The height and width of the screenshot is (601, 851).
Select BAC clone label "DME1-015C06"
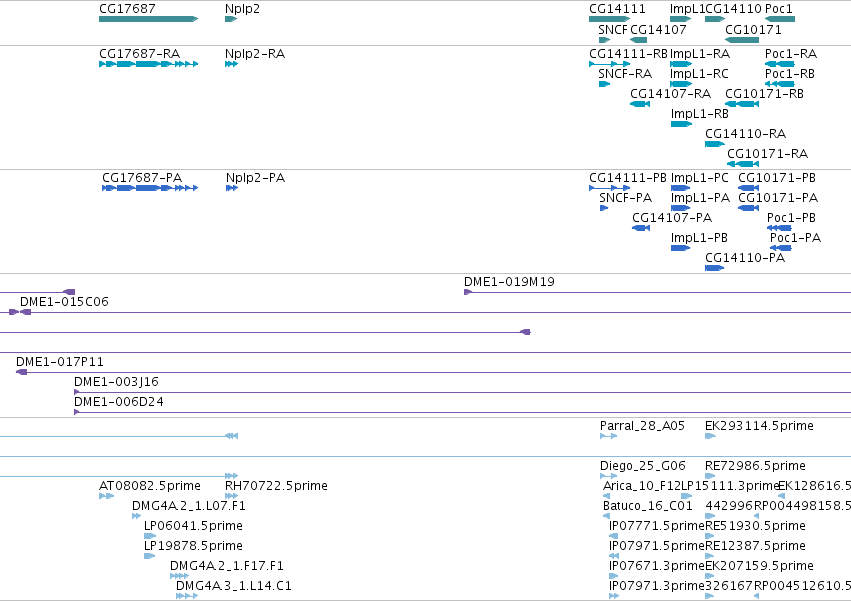pos(64,302)
